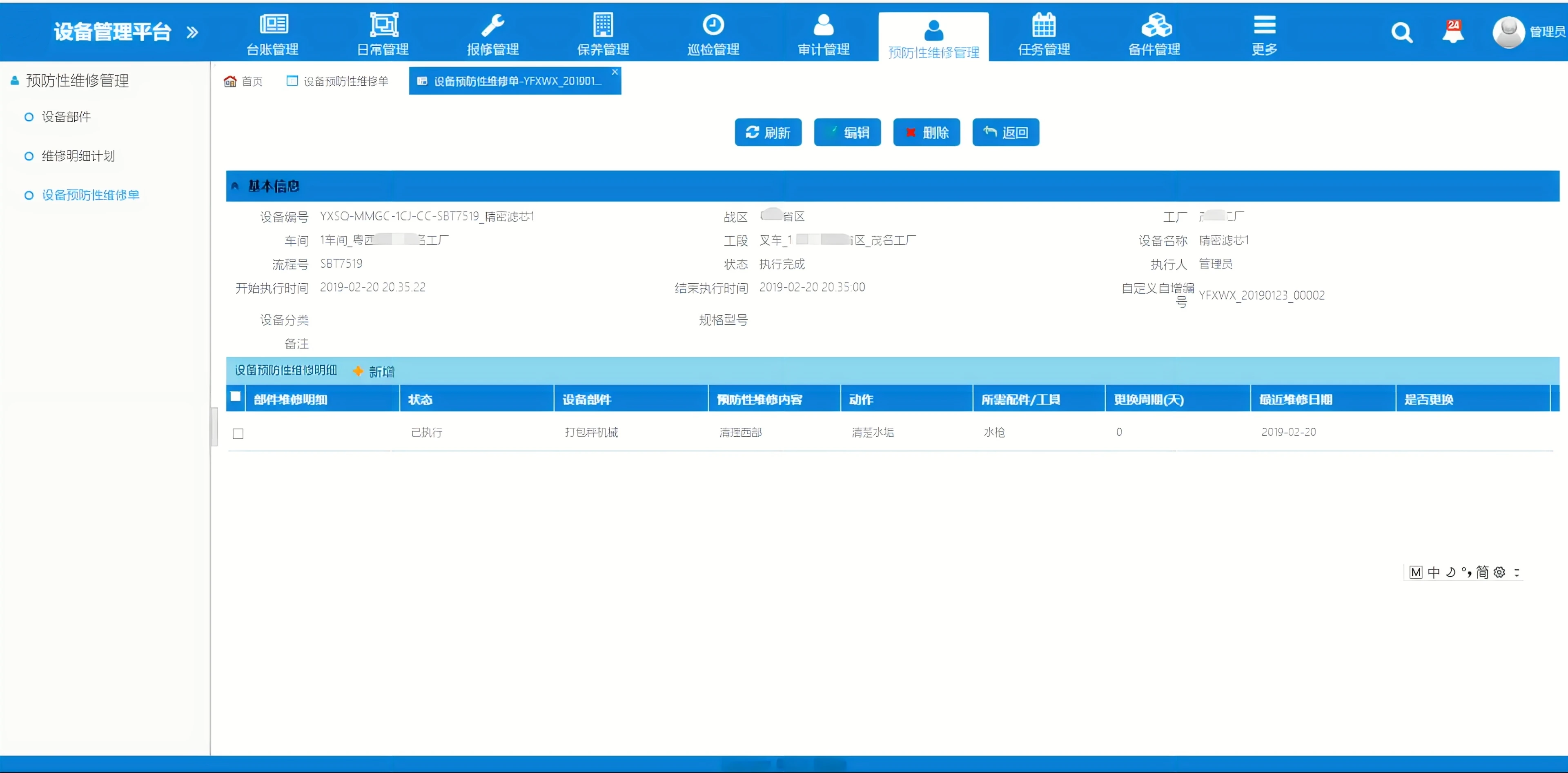Go to the 首页 home tab

[243, 81]
